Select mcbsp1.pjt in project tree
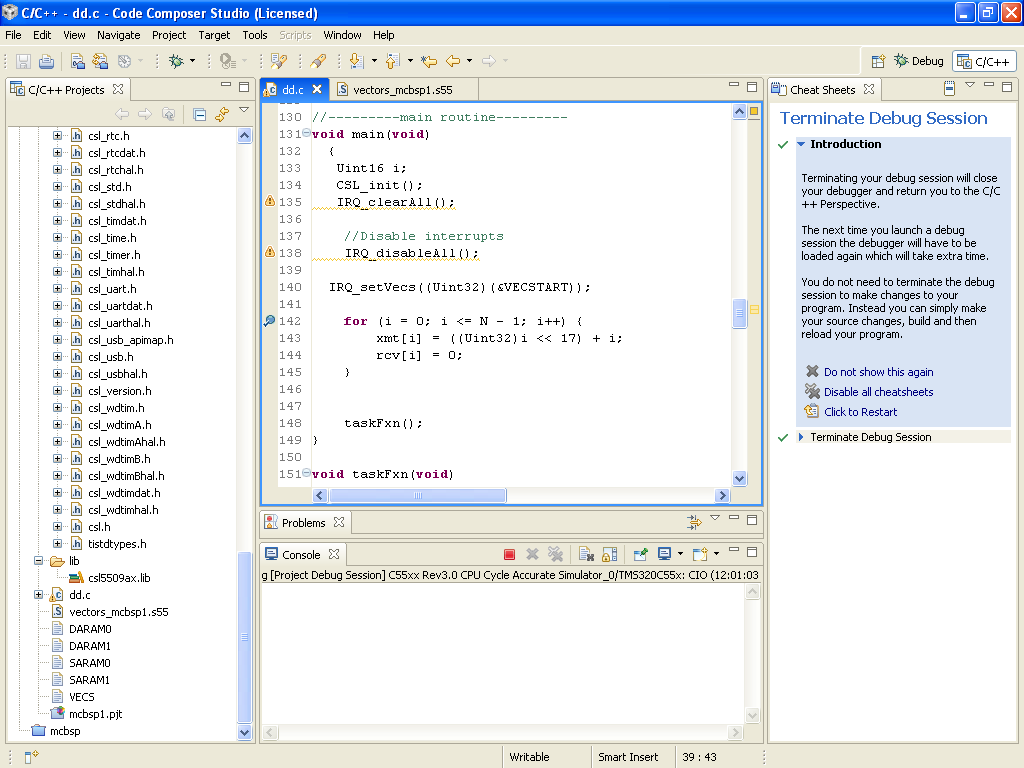 (x=95, y=714)
